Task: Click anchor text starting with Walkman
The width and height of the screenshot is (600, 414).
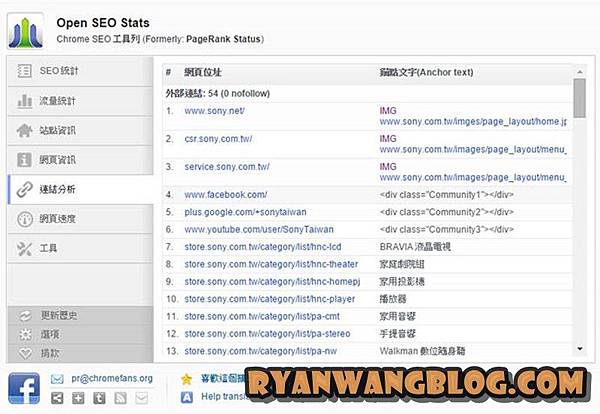Action: [422, 351]
